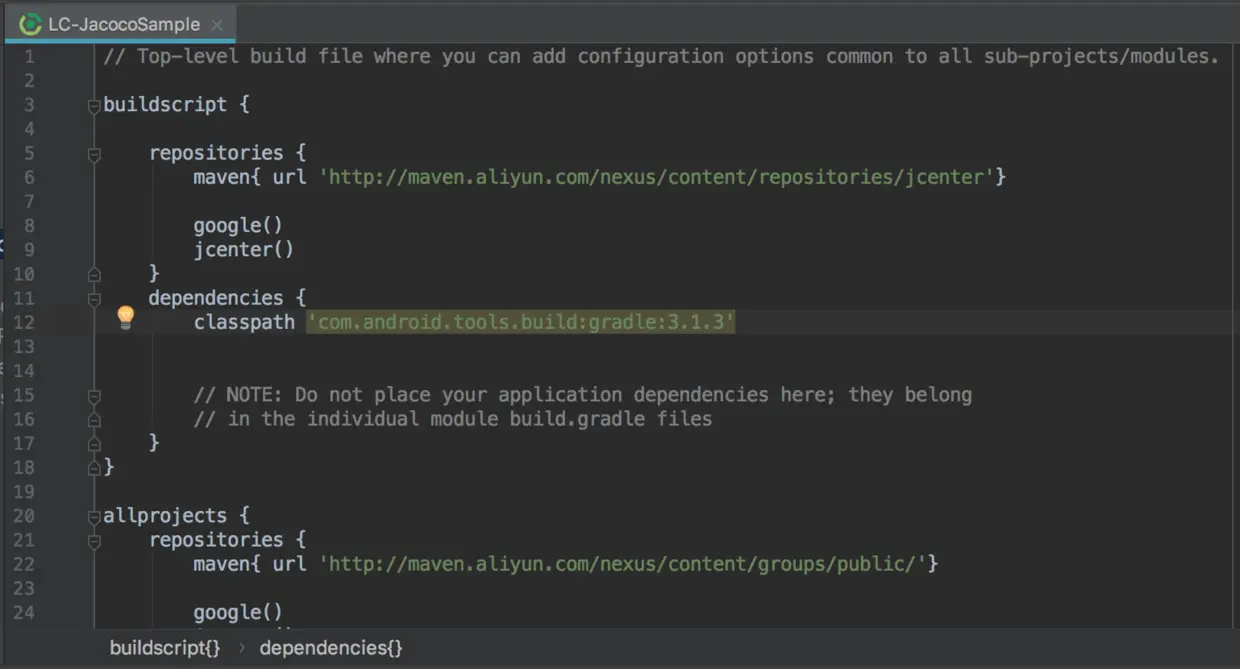This screenshot has height=669, width=1240.
Task: Collapse the NOTE comment fold marker on line 15
Action: click(x=94, y=396)
